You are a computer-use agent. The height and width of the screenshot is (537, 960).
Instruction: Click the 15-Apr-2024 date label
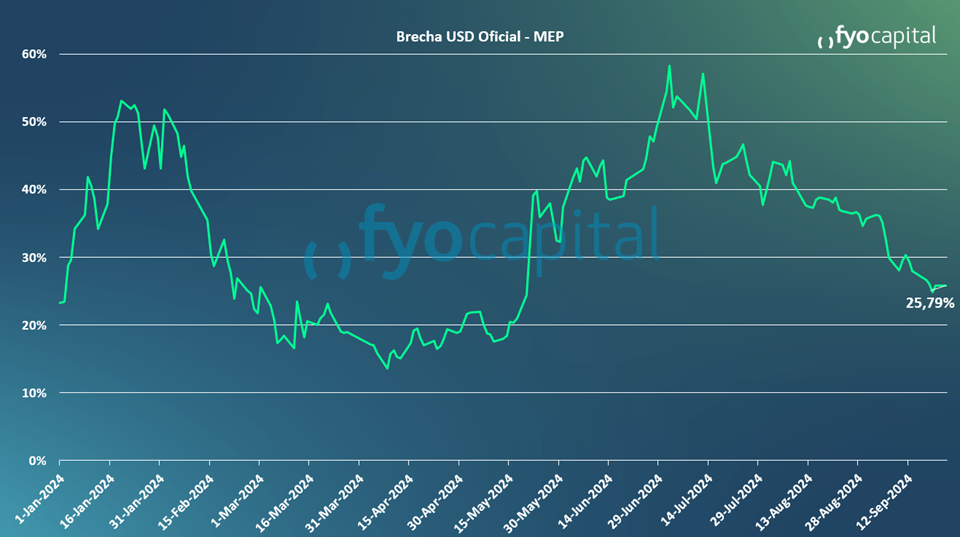386,501
